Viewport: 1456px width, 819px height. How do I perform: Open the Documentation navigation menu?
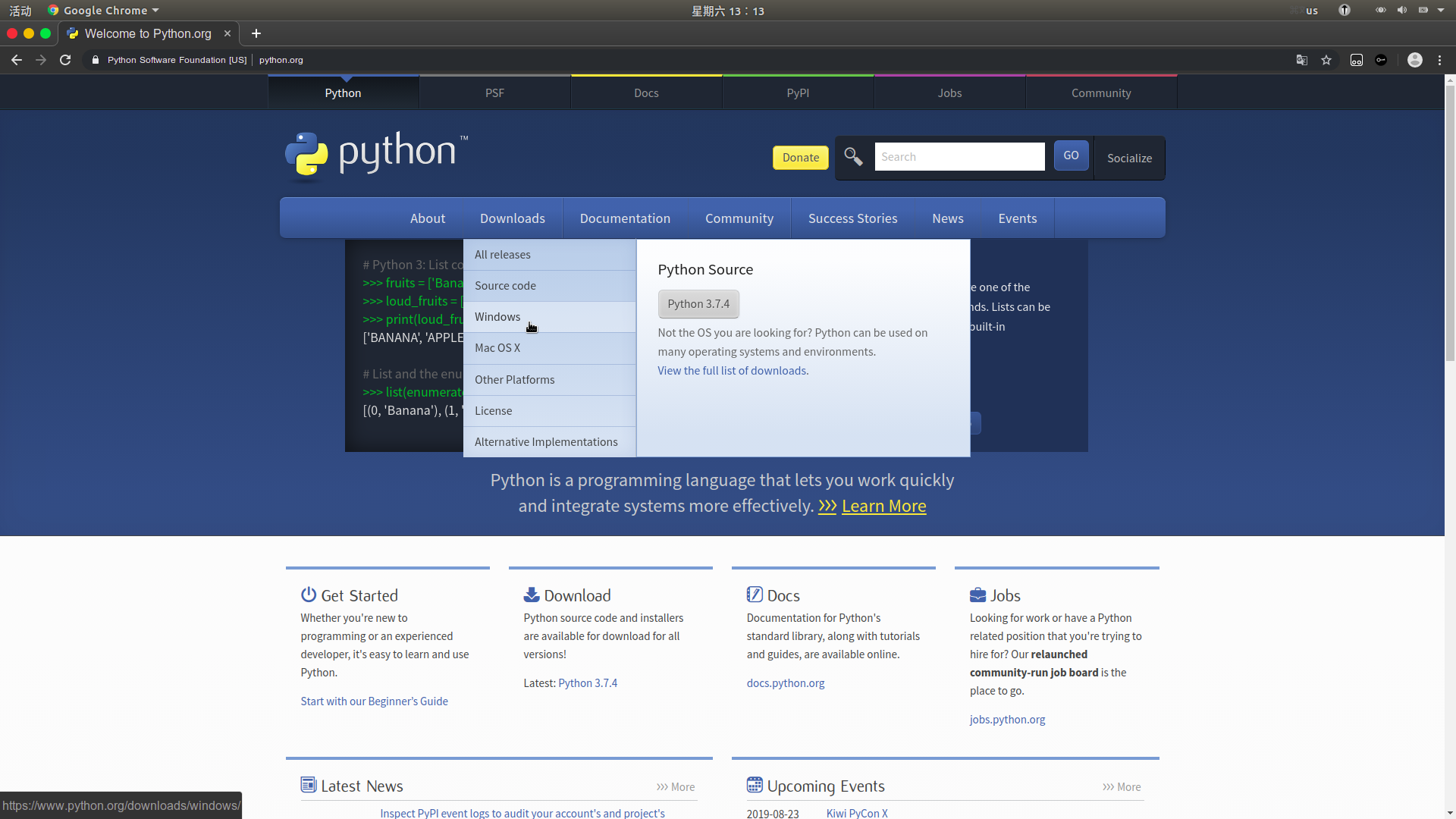tap(625, 218)
